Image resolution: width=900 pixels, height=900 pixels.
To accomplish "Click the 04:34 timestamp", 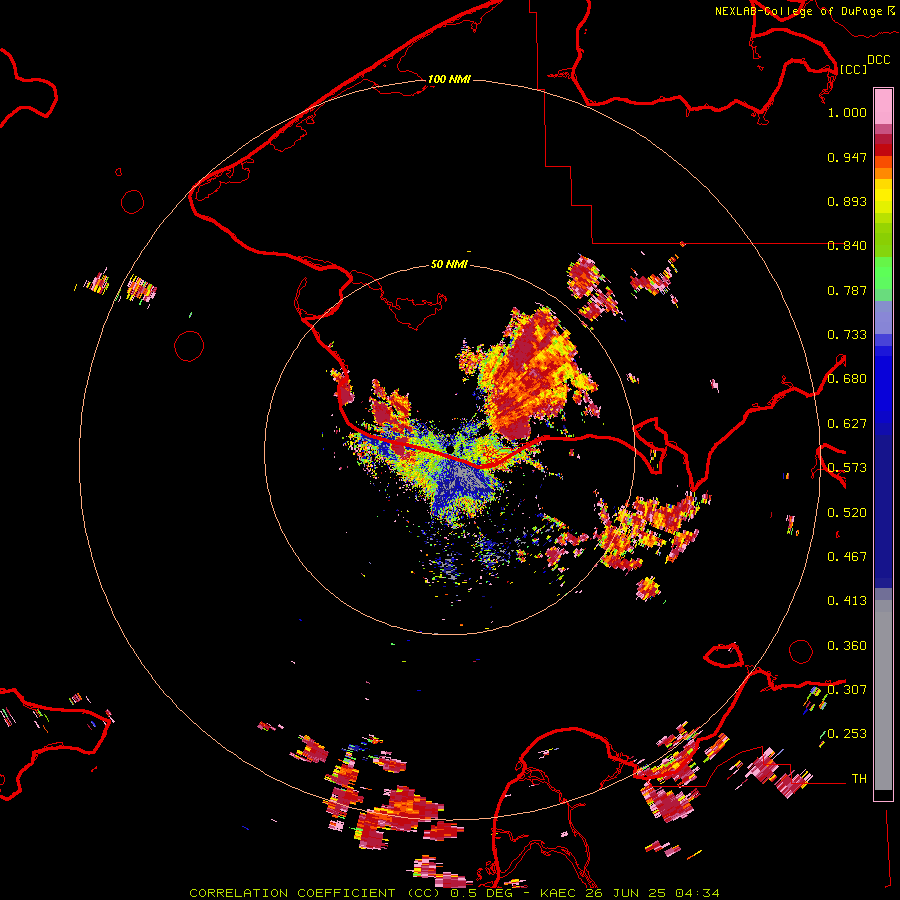I will (697, 893).
